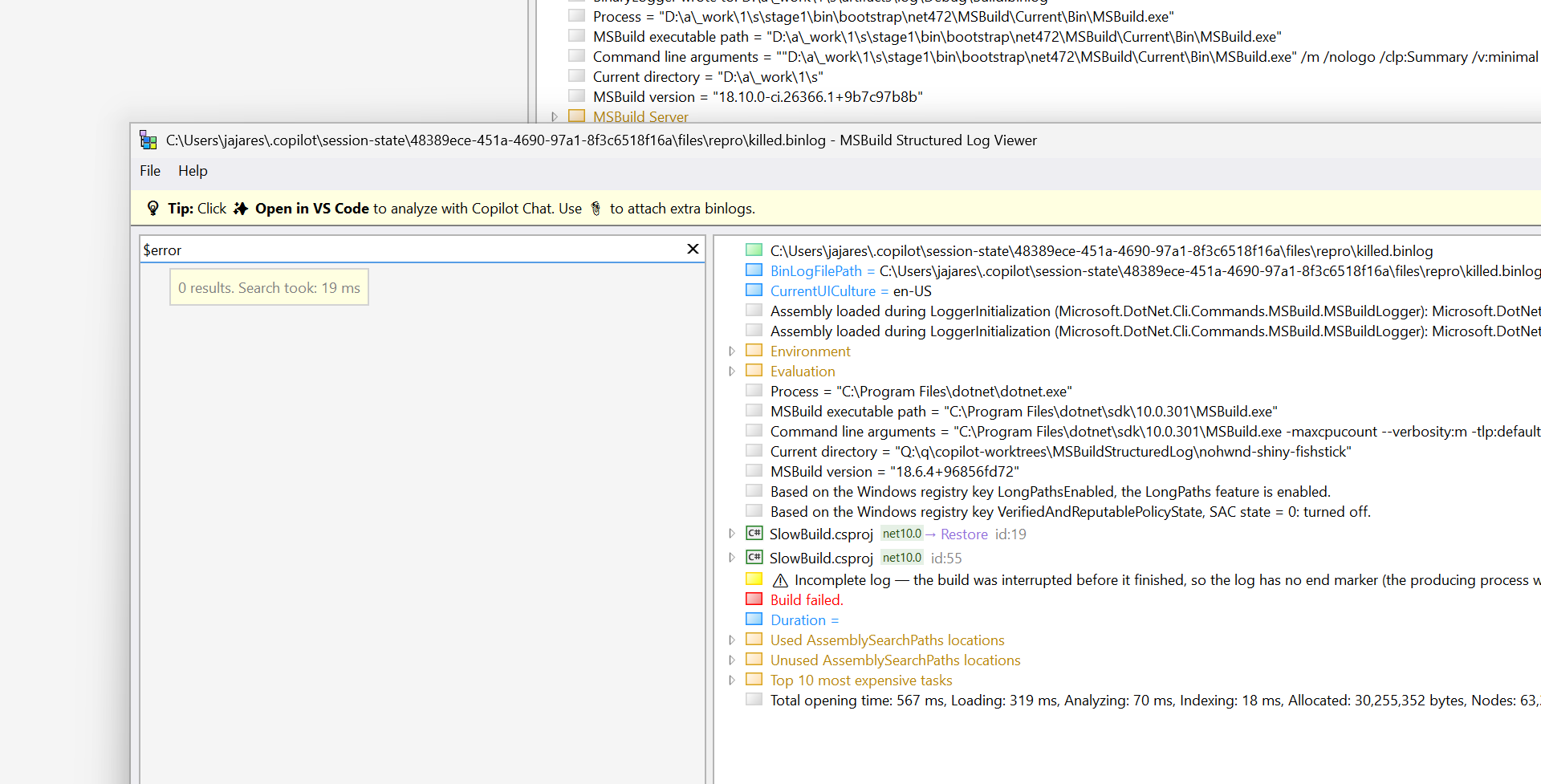Select 'Current directory = D:\a\_work\1\s' in background window
The width and height of the screenshot is (1541, 784).
pyautogui.click(x=708, y=77)
